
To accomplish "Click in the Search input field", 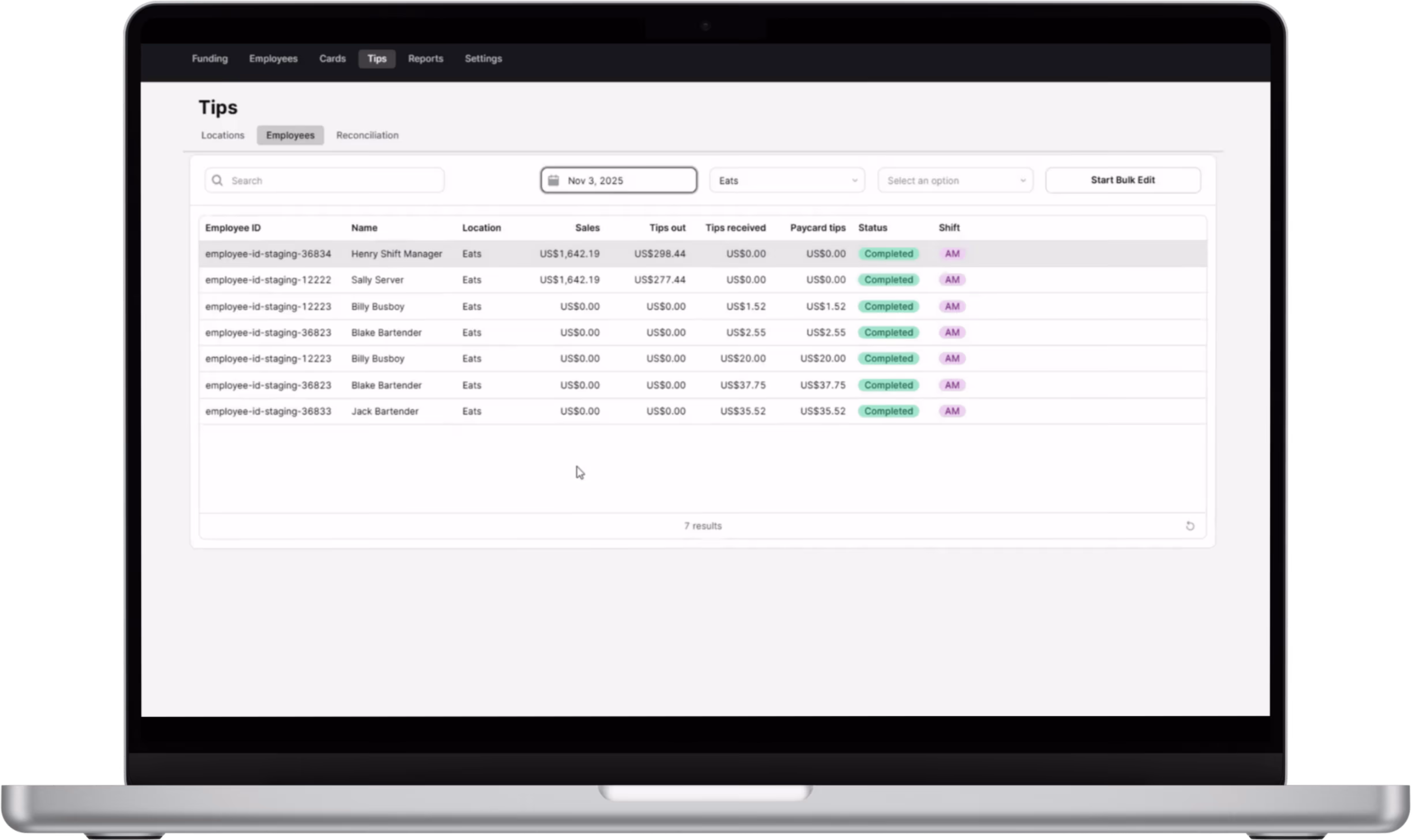I will pos(334,181).
